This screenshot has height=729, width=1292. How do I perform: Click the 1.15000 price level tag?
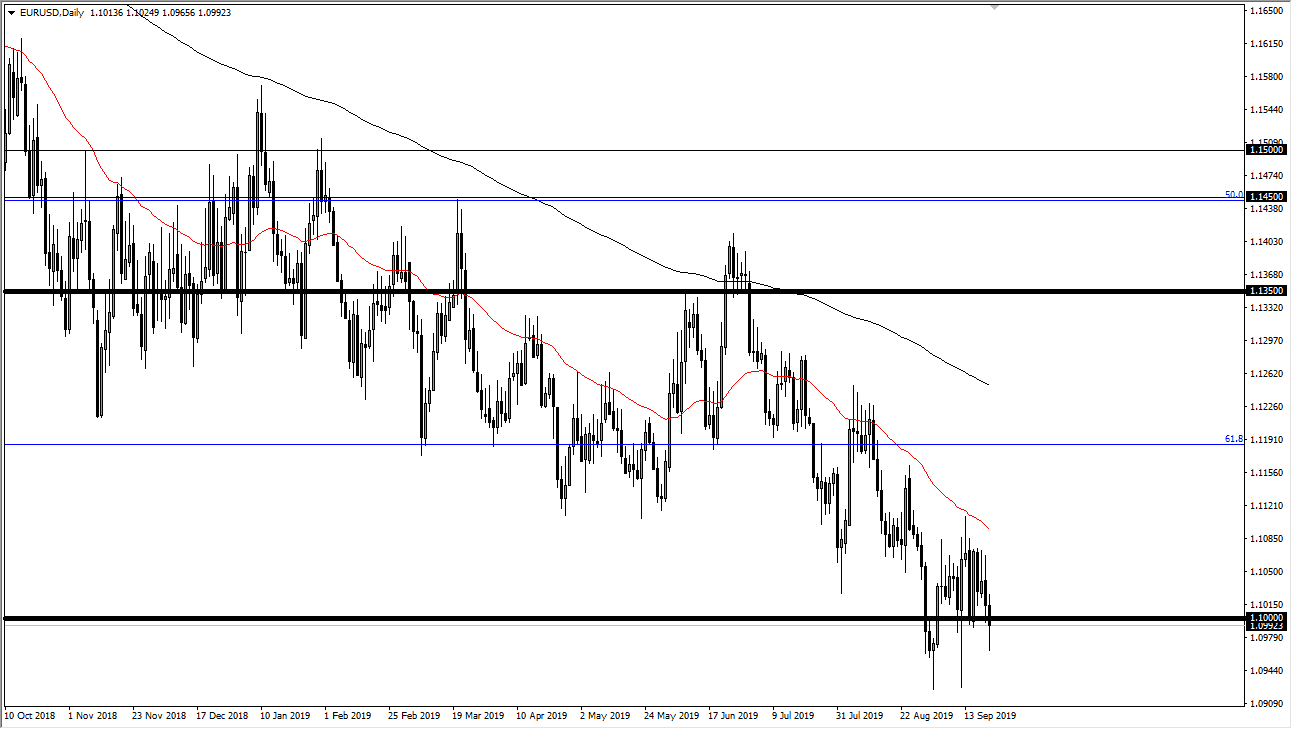(x=1264, y=150)
